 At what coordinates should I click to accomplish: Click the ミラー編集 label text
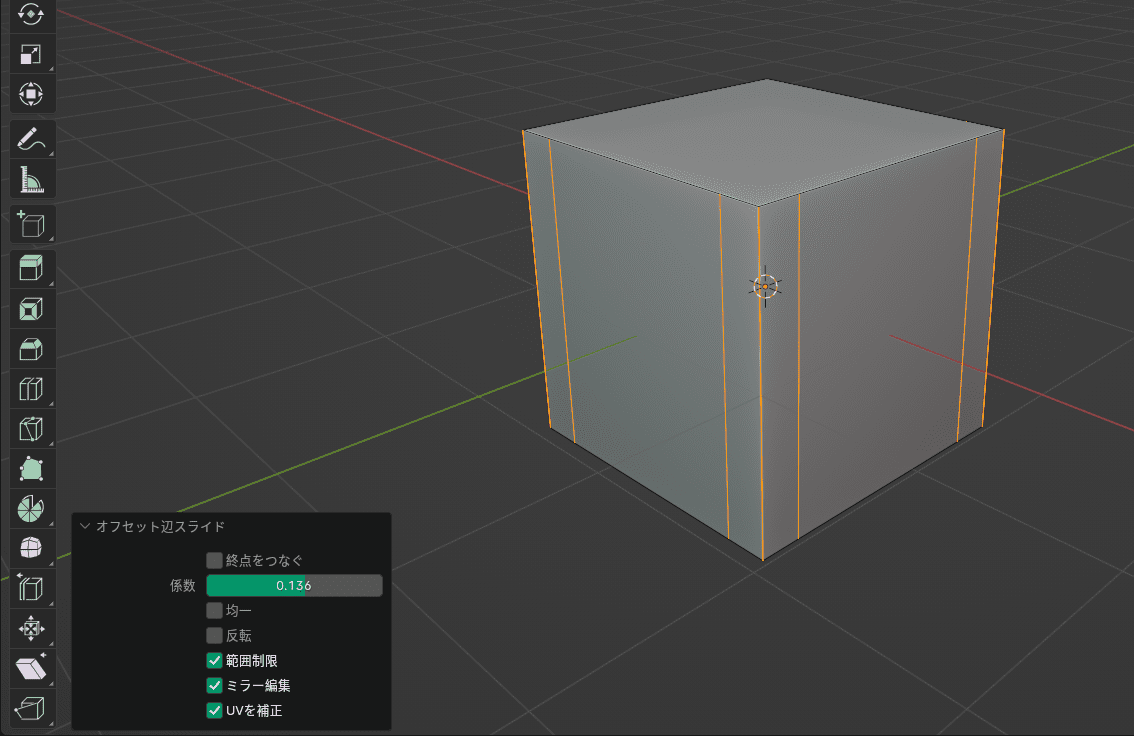point(258,685)
